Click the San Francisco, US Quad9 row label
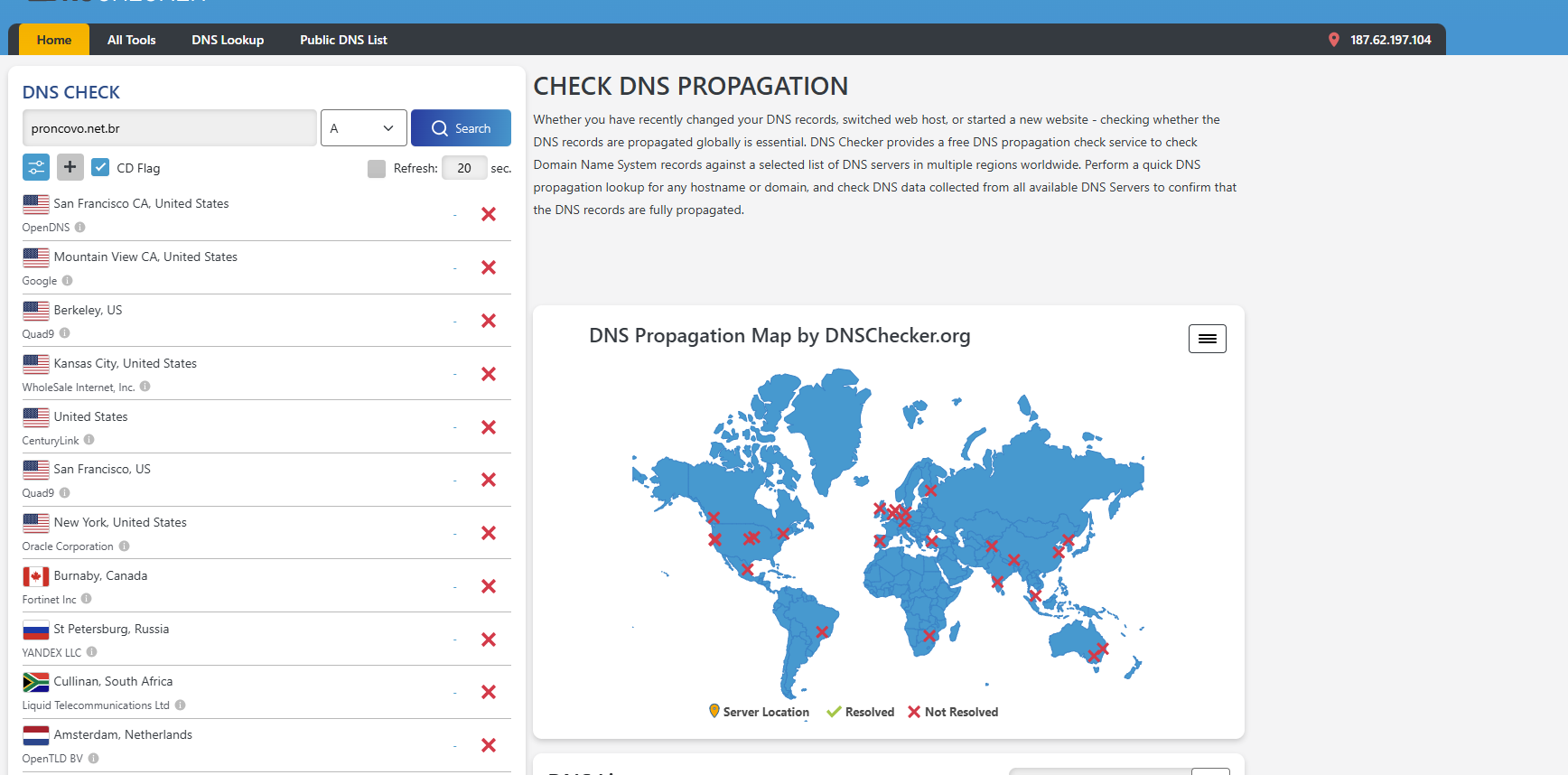 (102, 469)
